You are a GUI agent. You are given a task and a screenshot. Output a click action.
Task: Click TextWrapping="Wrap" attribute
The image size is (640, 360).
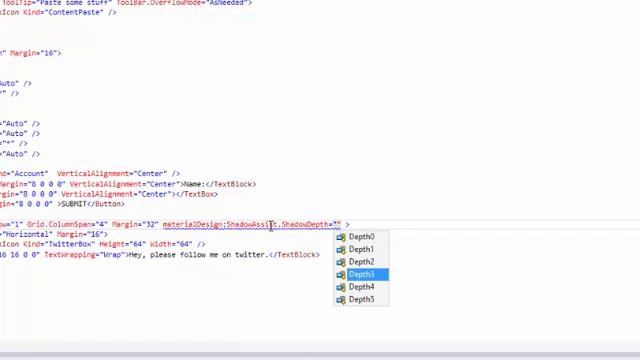click(x=86, y=255)
